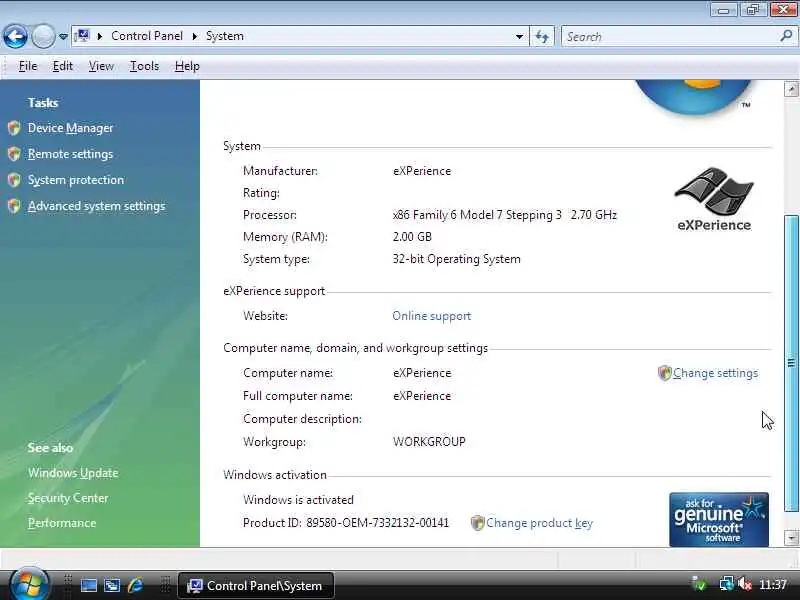Expand arrow between Control Panel and System
Image resolution: width=800 pixels, height=600 pixels.
(x=195, y=36)
